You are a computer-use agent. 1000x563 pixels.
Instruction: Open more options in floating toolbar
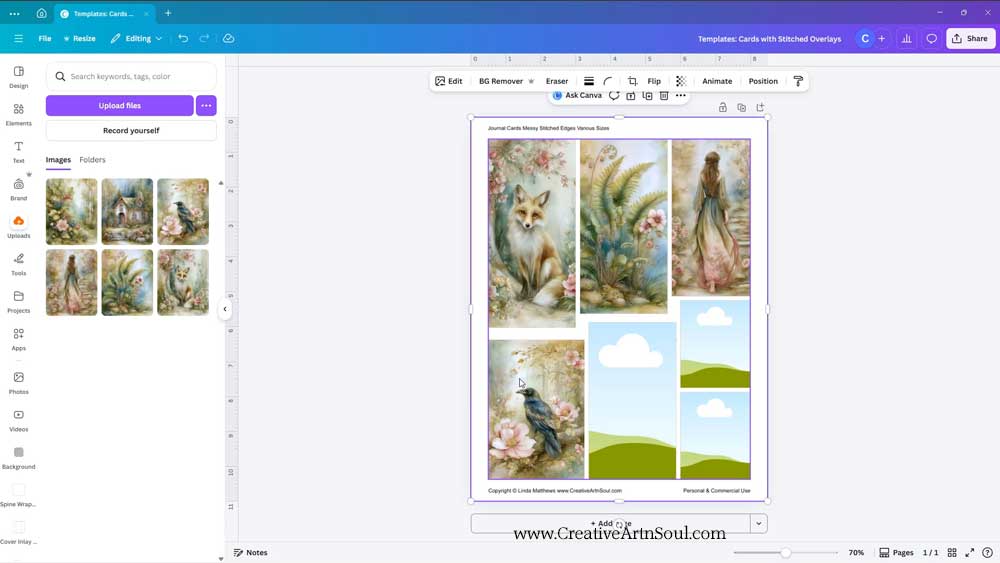click(680, 96)
